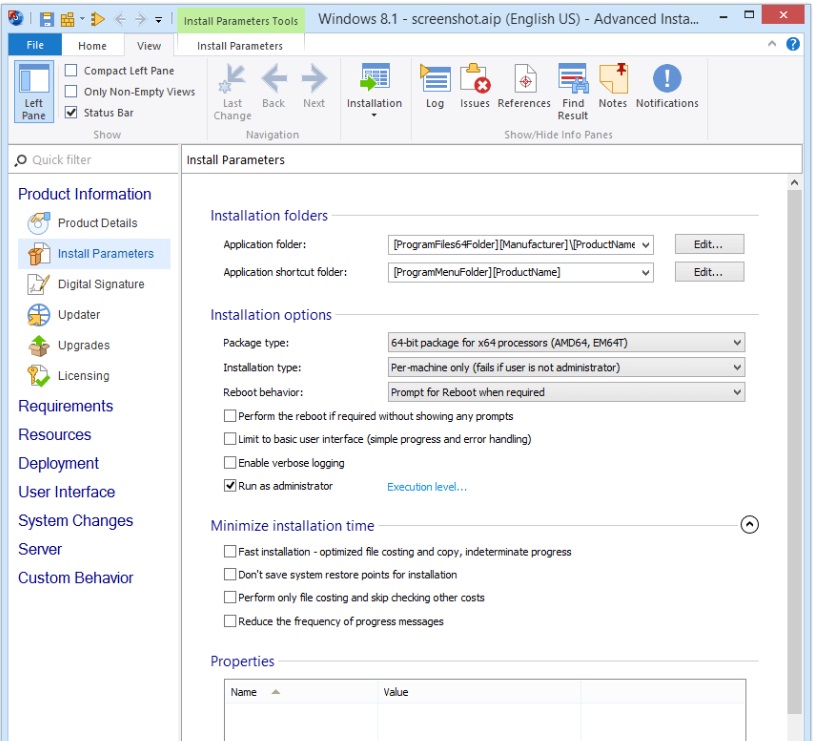This screenshot has height=741, width=813.
Task: Expand the Resources section
Action: point(54,435)
